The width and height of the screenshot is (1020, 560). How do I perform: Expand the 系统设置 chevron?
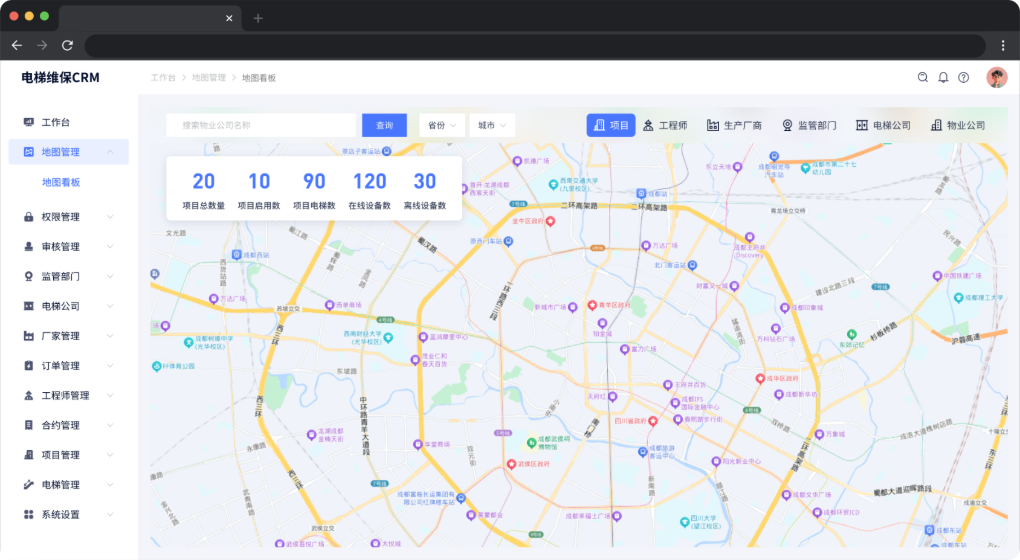tap(110, 514)
